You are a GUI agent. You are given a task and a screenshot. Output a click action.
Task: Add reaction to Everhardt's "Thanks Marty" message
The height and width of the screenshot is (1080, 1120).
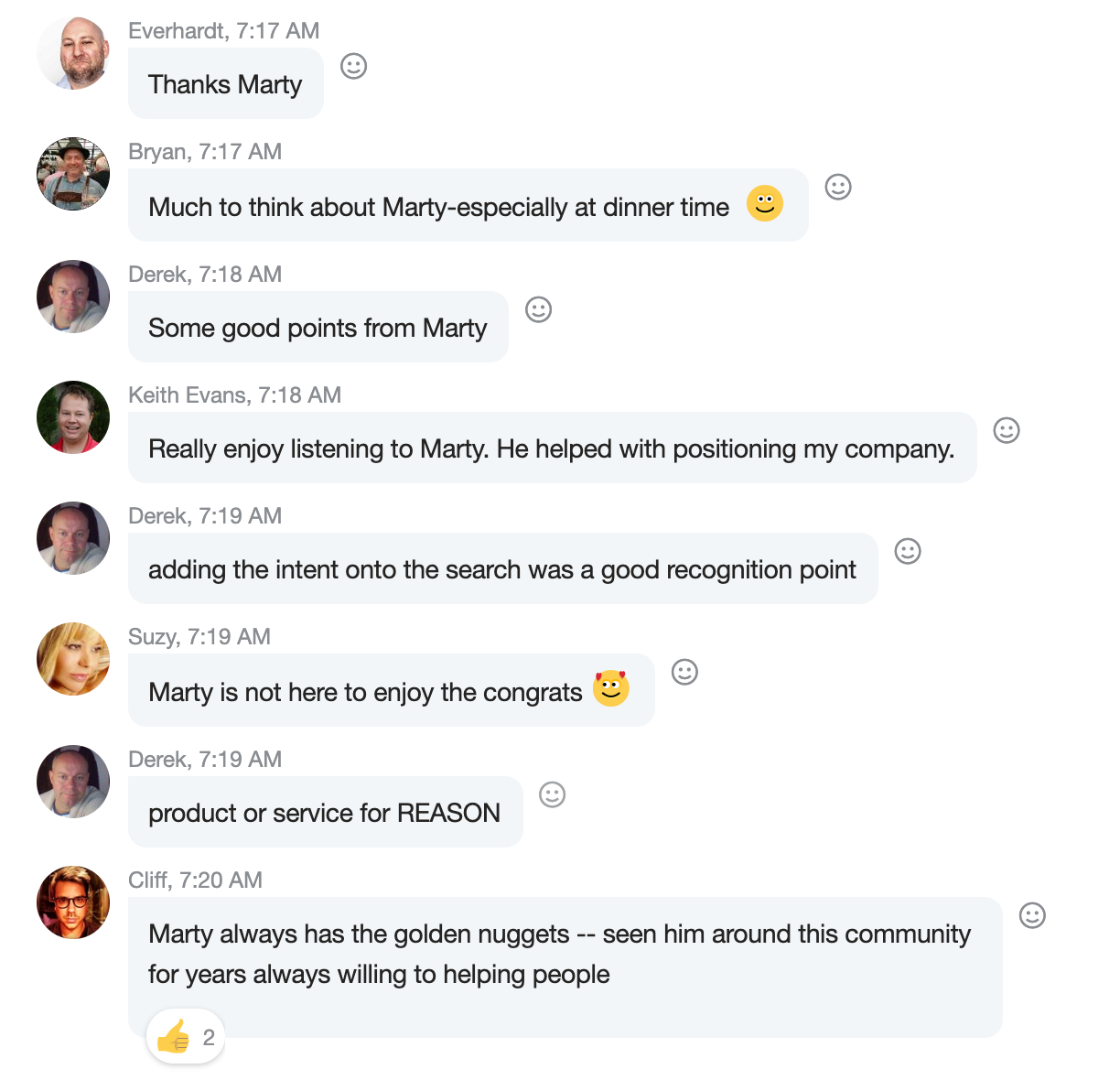point(353,66)
